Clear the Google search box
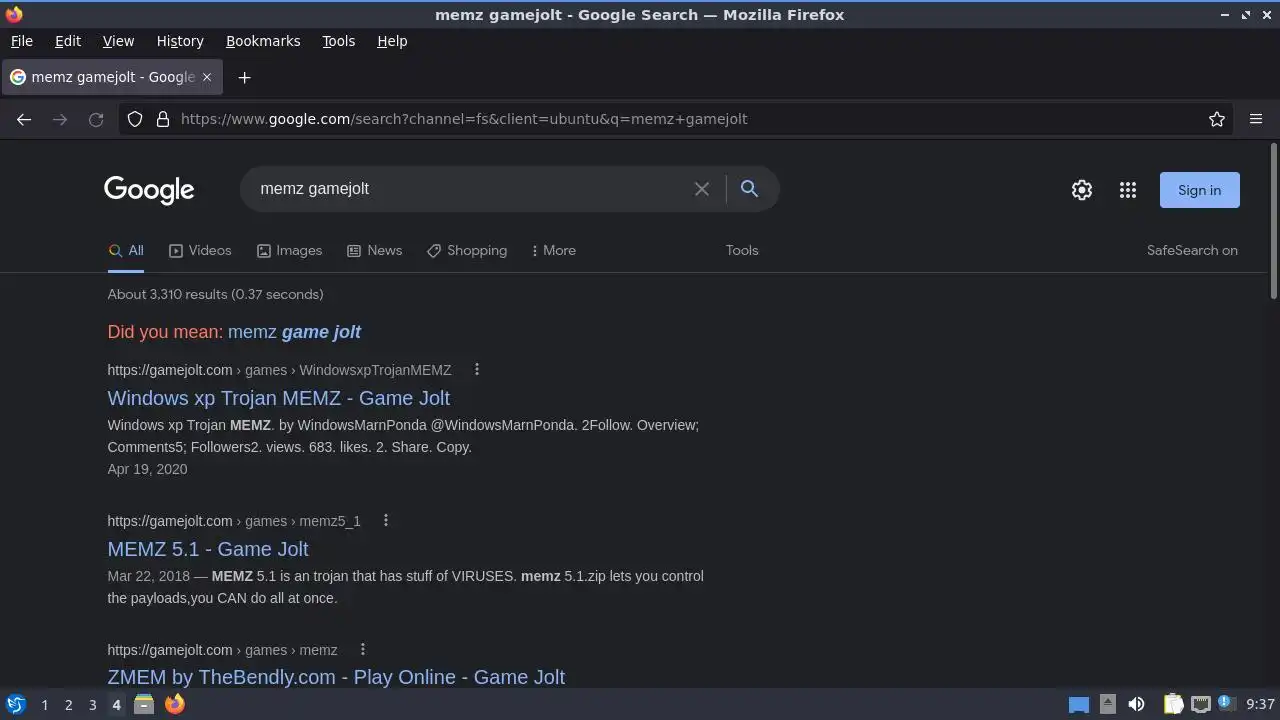This screenshot has height=720, width=1280. pyautogui.click(x=702, y=189)
